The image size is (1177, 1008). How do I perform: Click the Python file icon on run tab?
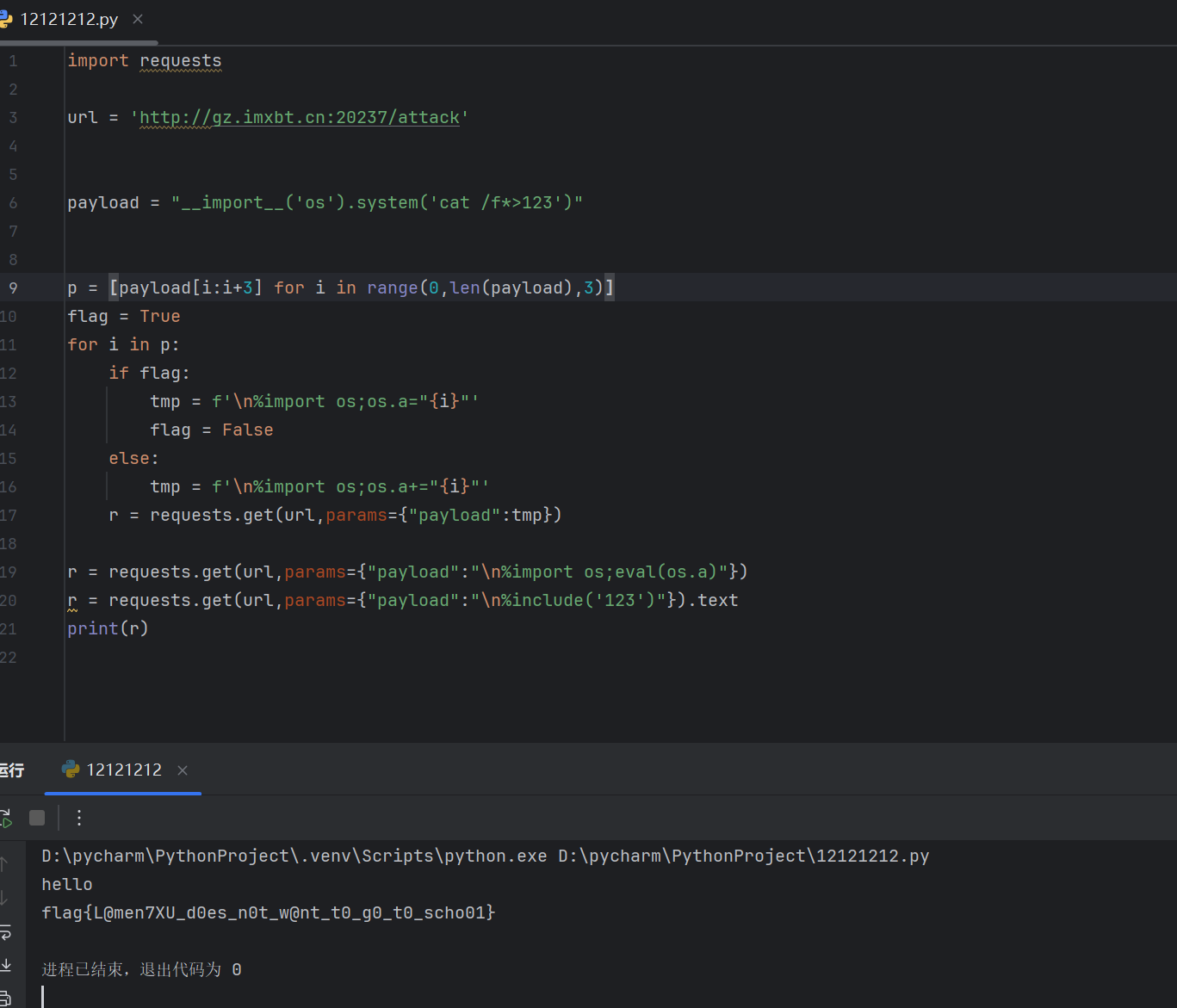(x=71, y=770)
